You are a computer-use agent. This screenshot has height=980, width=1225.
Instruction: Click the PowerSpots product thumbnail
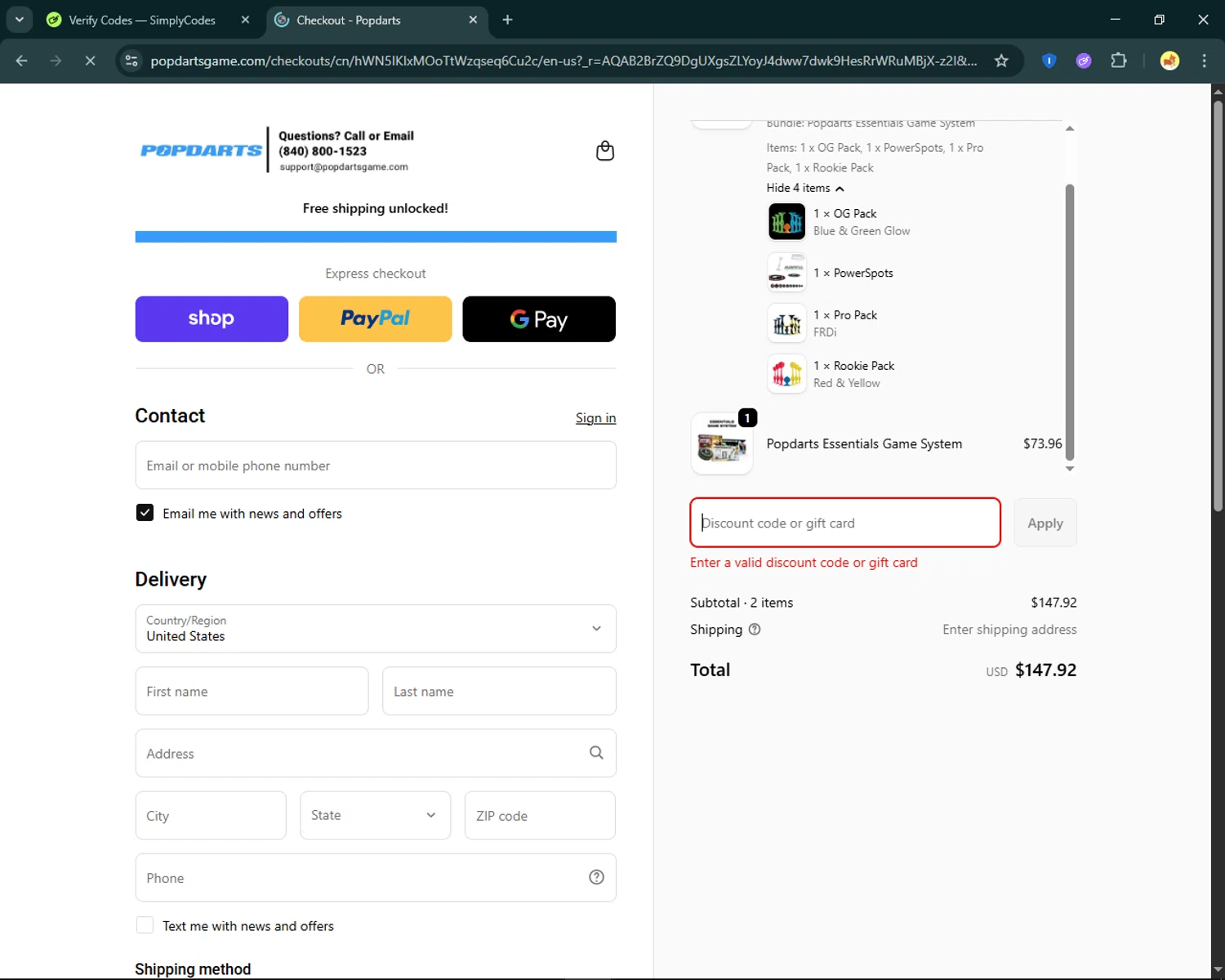click(x=787, y=273)
